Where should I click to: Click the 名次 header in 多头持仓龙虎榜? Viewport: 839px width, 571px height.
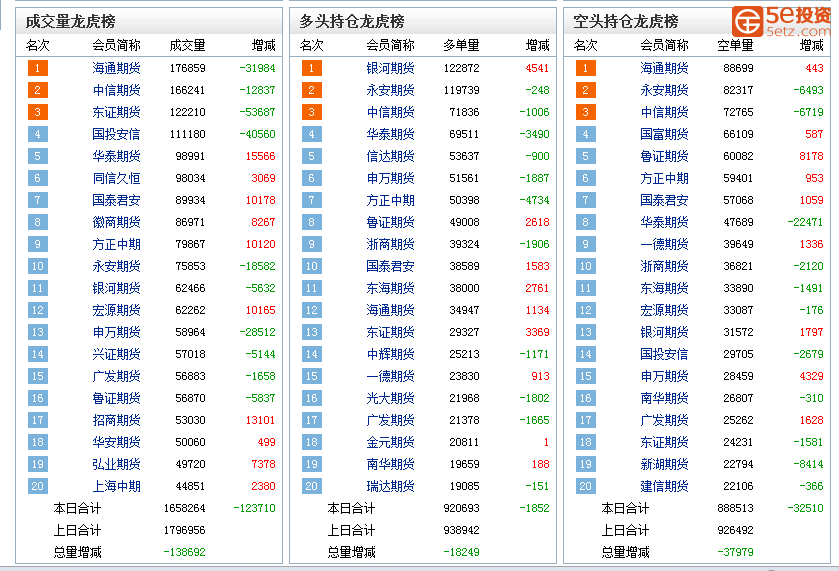tap(311, 45)
